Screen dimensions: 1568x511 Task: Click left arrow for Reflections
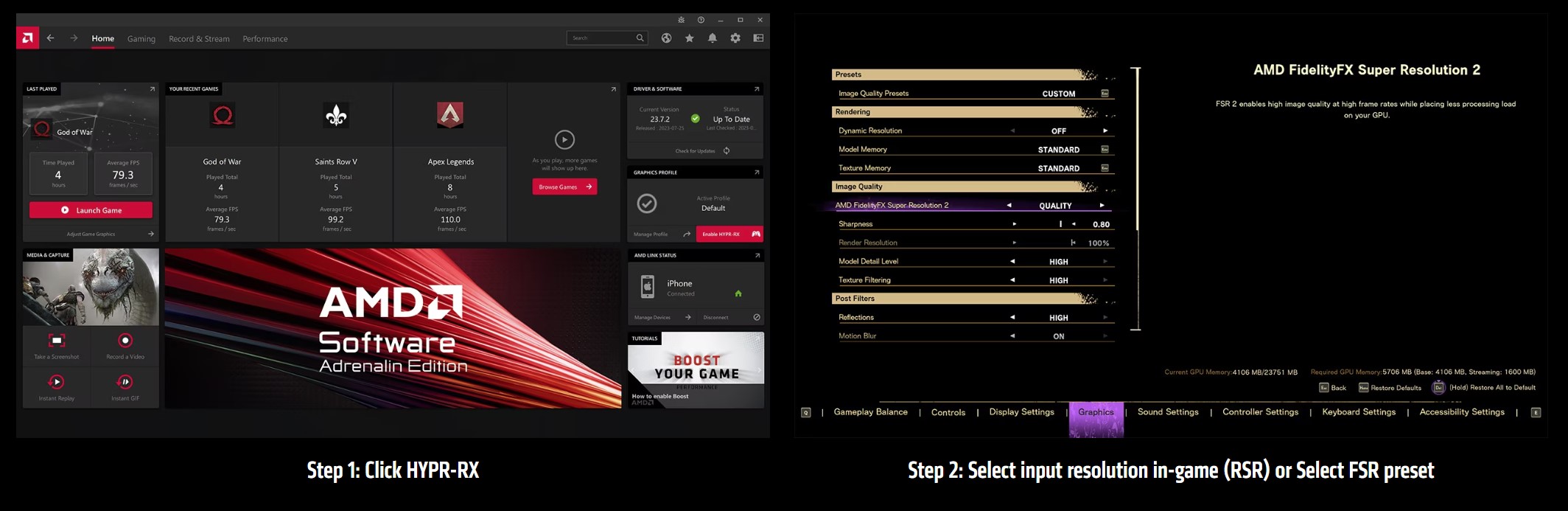pyautogui.click(x=1012, y=318)
